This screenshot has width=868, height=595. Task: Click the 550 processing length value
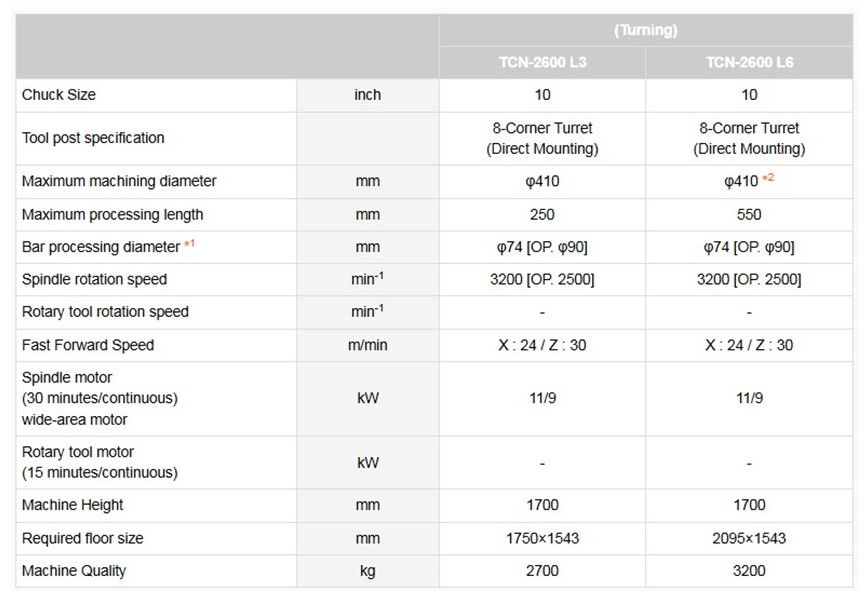point(749,215)
